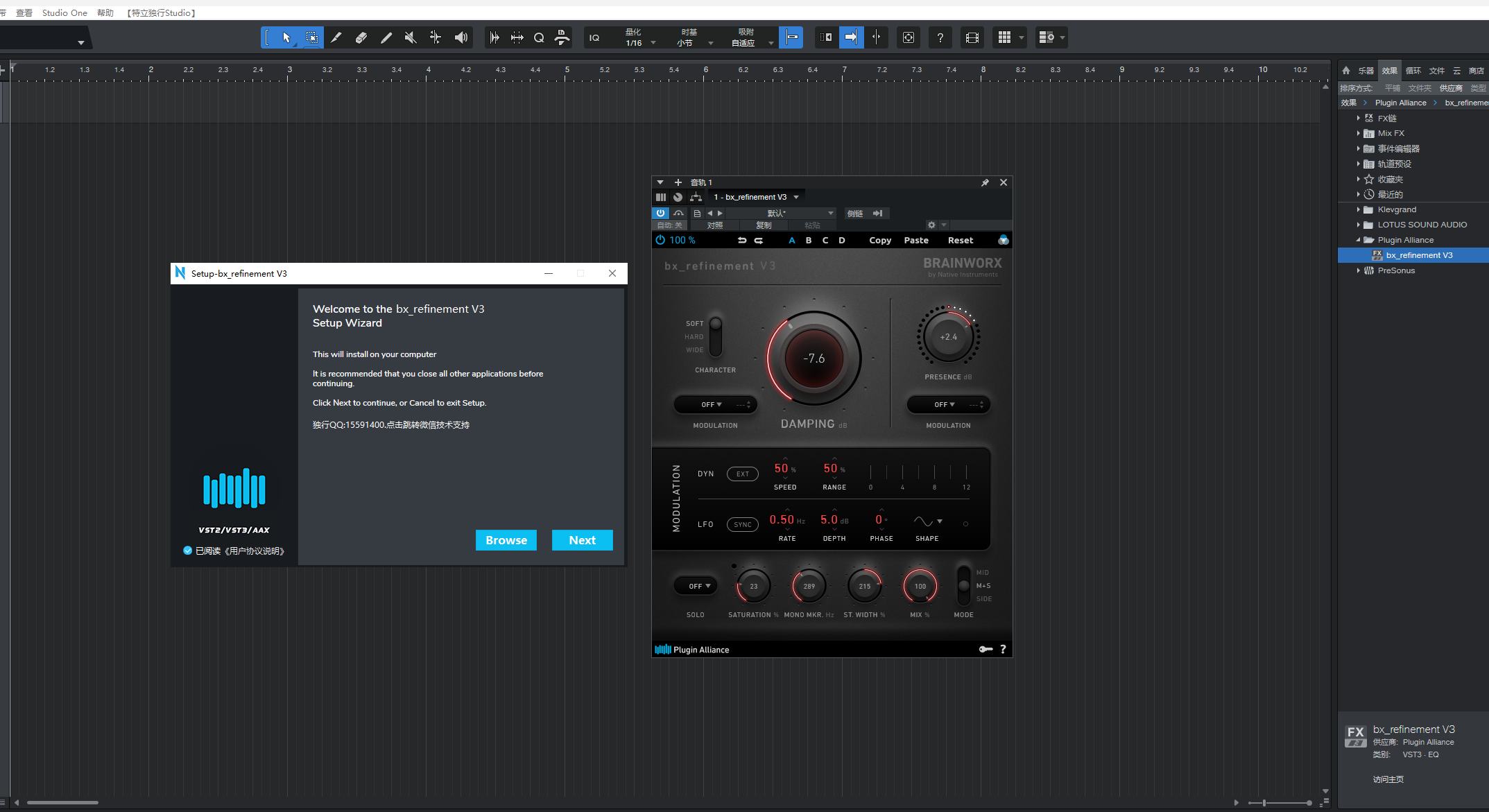Click the plus icon beside 音轨 1
Viewport: 1489px width, 812px height.
point(678,182)
